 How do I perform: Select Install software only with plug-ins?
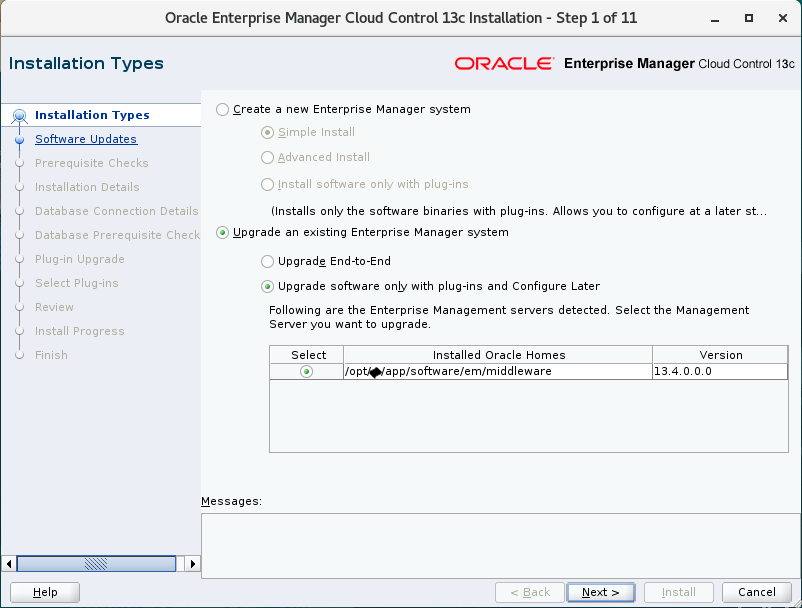point(267,184)
